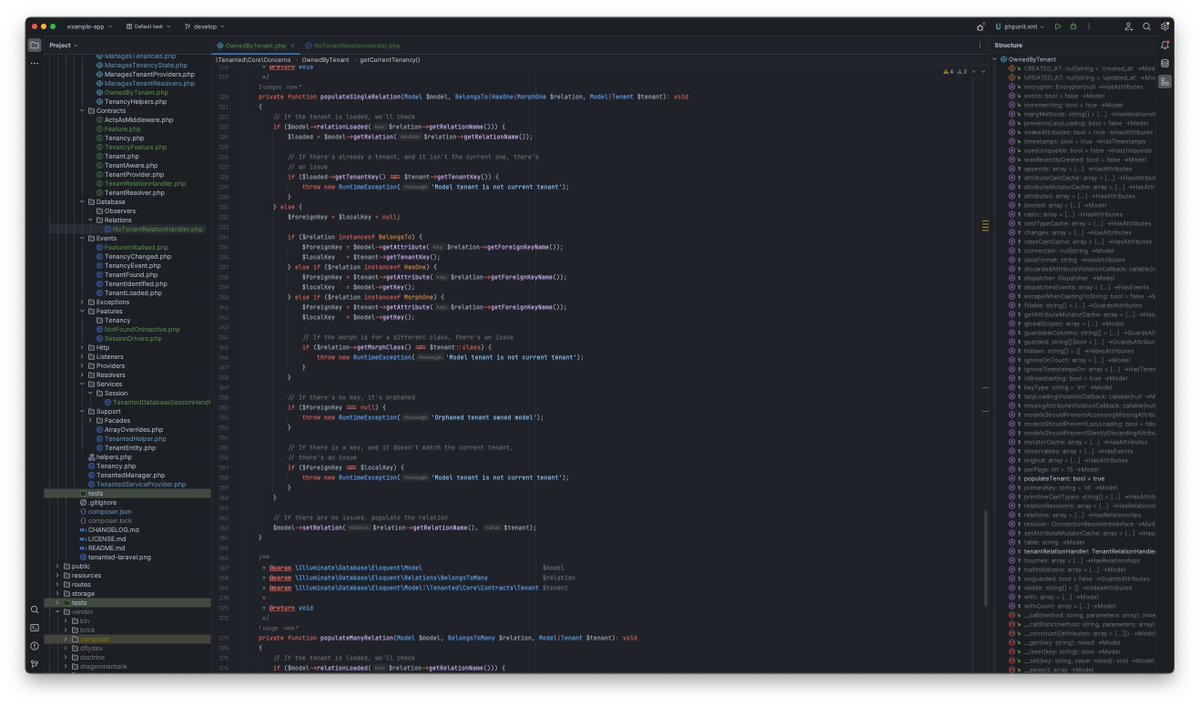The width and height of the screenshot is (1200, 707).
Task: Open the Terminal tool window
Action: (35, 627)
